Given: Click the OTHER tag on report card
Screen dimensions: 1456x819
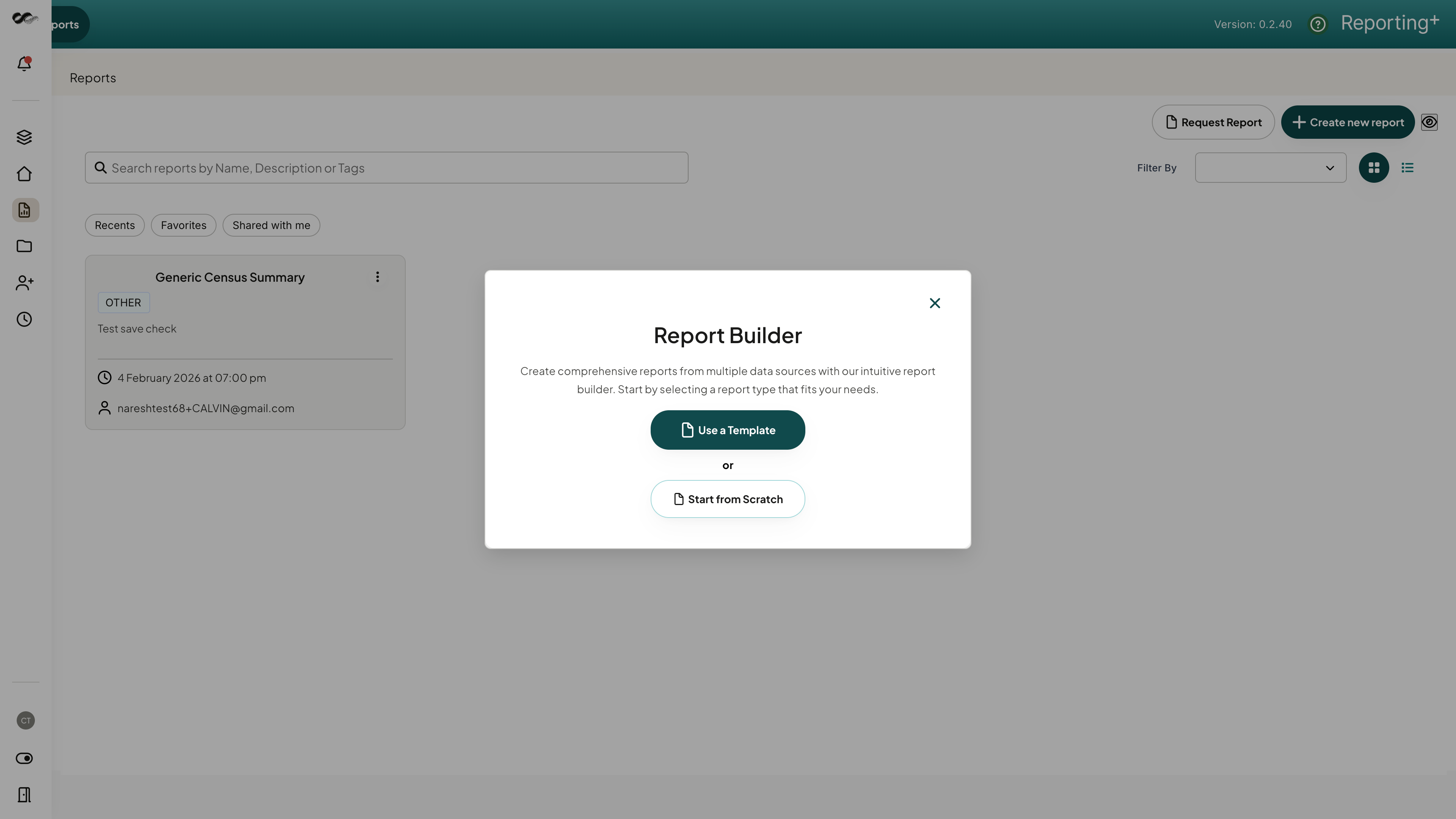Looking at the screenshot, I should tap(123, 303).
